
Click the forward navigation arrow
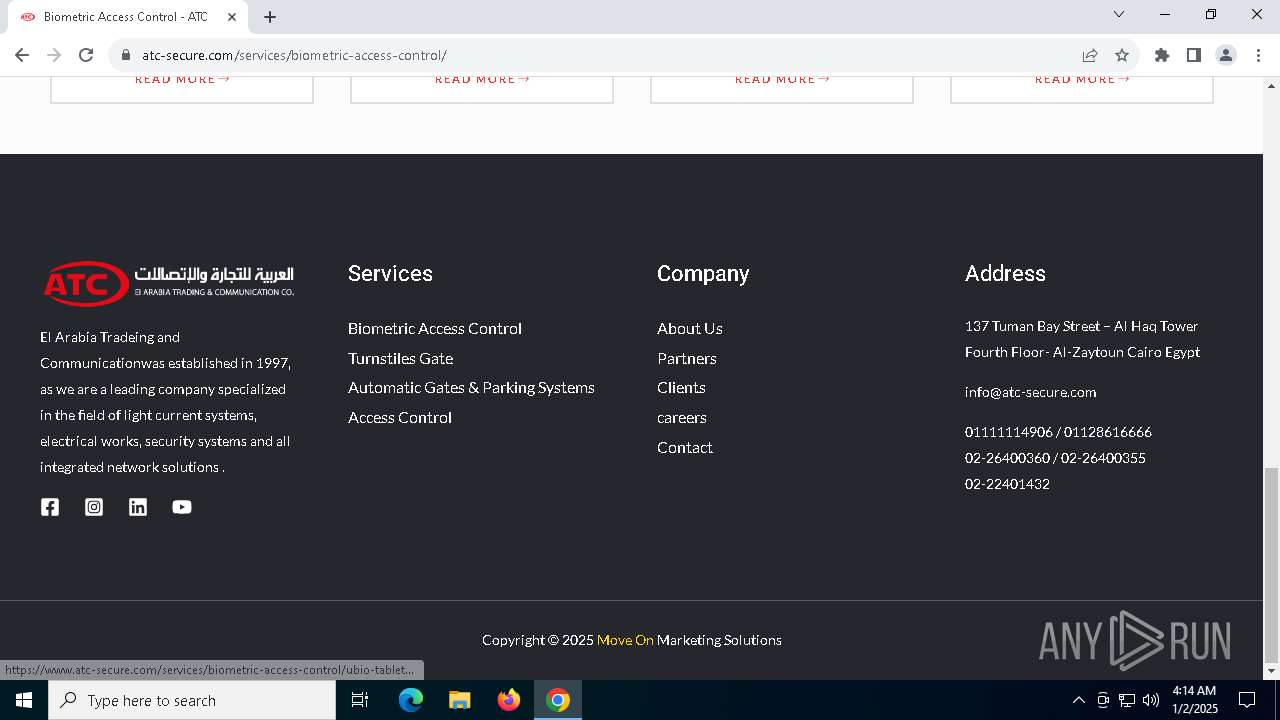click(x=54, y=55)
